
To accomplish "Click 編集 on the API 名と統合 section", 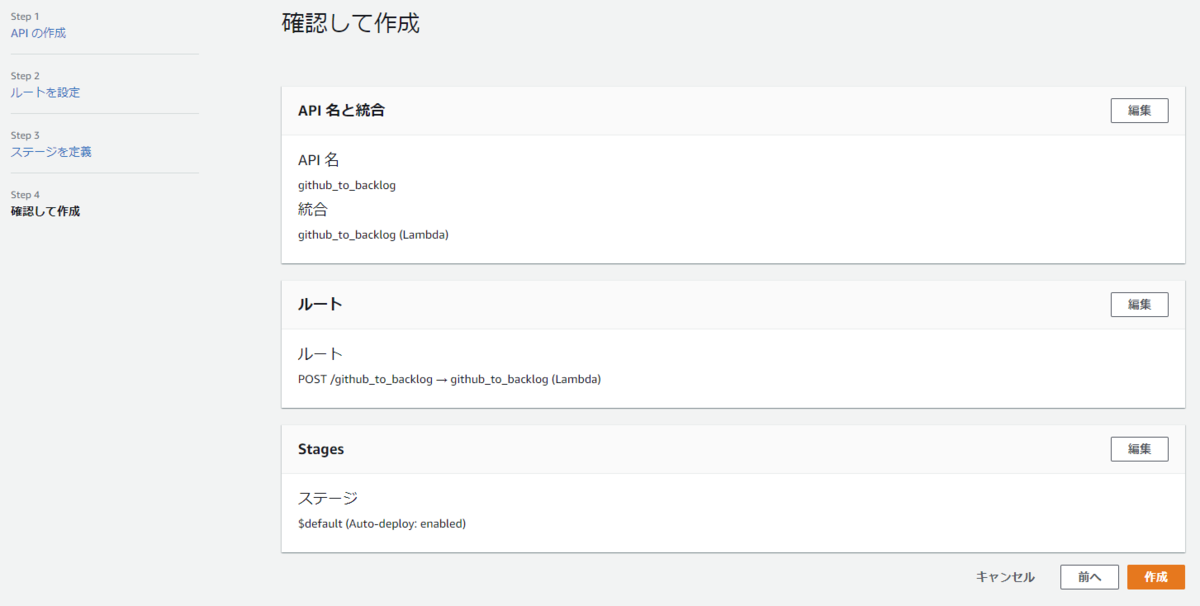I will coord(1139,110).
